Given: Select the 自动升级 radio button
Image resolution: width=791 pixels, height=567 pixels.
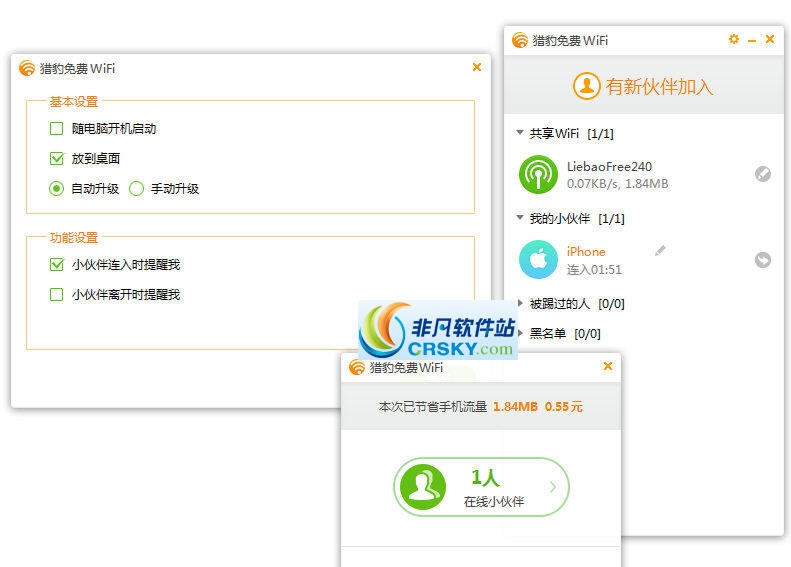Looking at the screenshot, I should tap(56, 189).
